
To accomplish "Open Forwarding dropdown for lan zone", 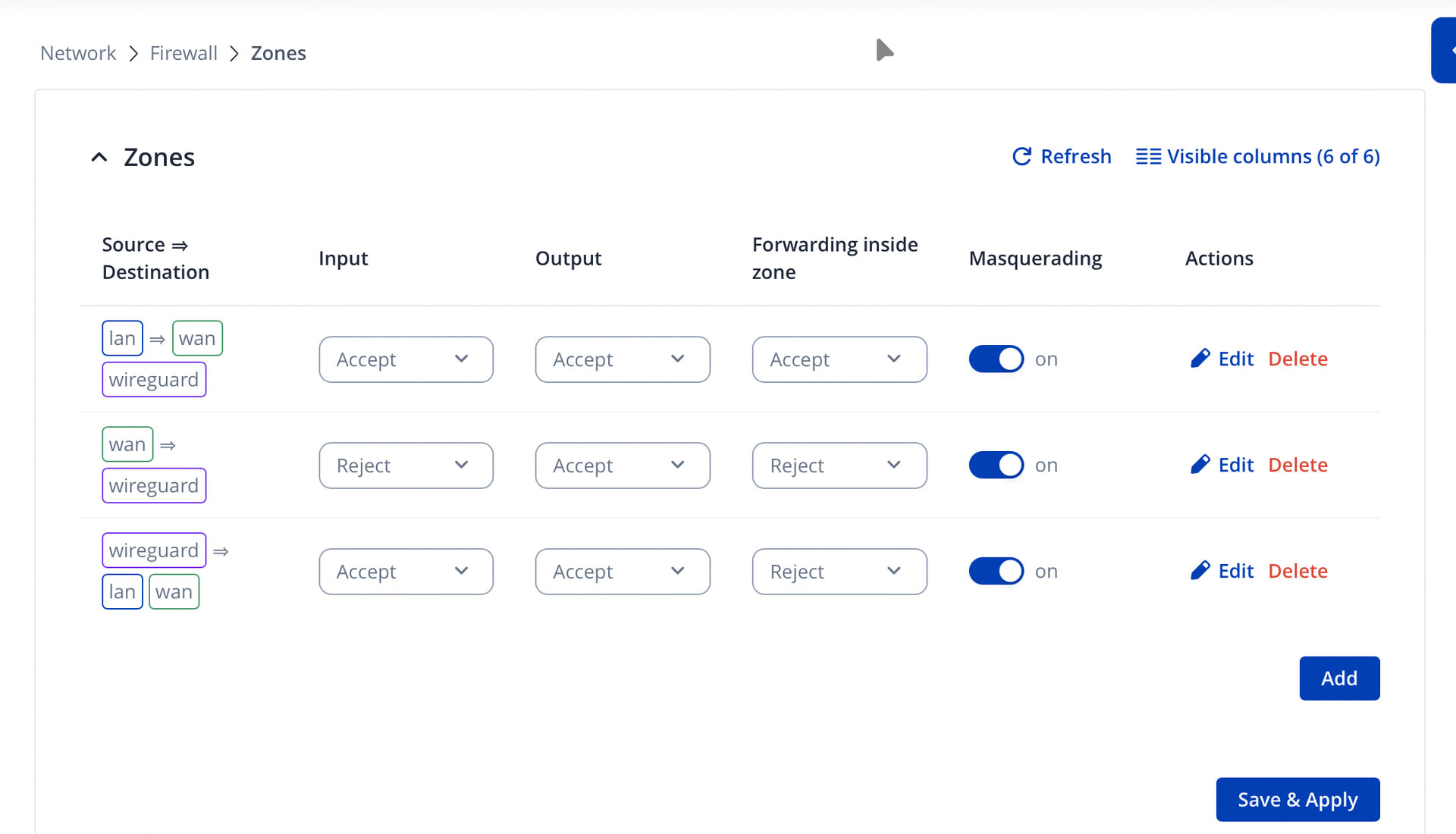I will click(839, 359).
